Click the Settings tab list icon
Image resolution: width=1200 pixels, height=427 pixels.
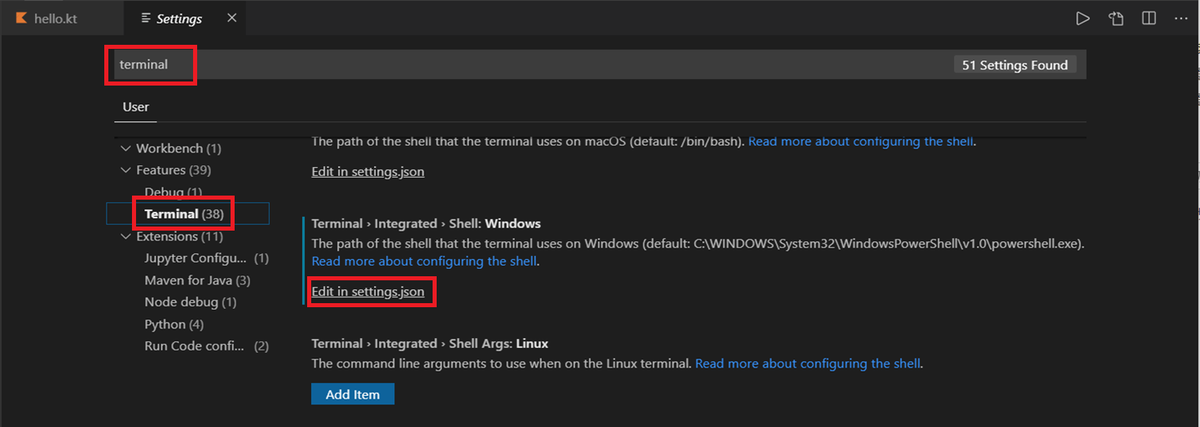coord(147,19)
